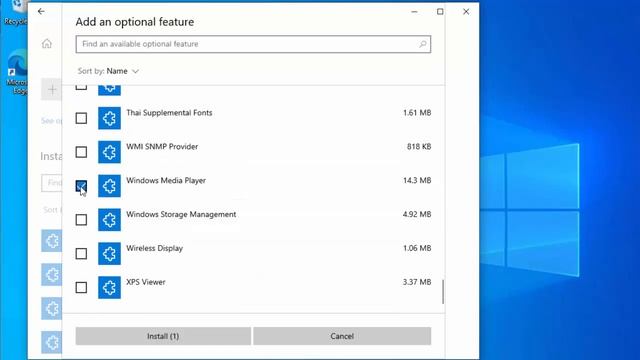Image resolution: width=640 pixels, height=360 pixels.
Task: Open Recycle Bin on desktop
Action: point(16,13)
